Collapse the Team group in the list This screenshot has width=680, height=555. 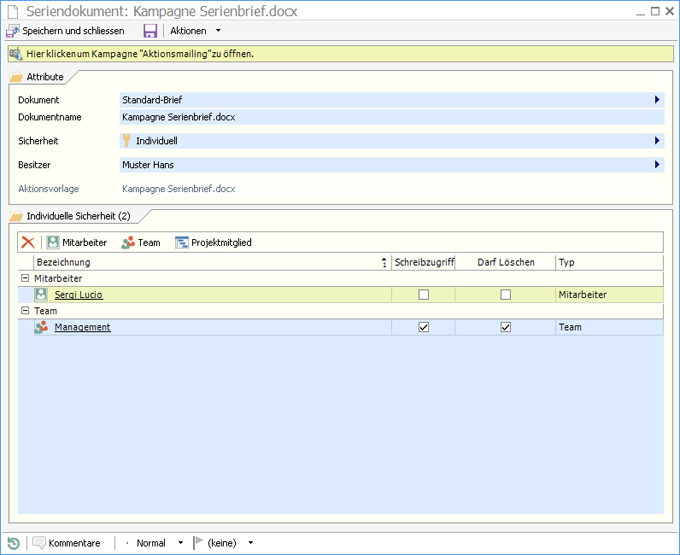tap(25, 311)
